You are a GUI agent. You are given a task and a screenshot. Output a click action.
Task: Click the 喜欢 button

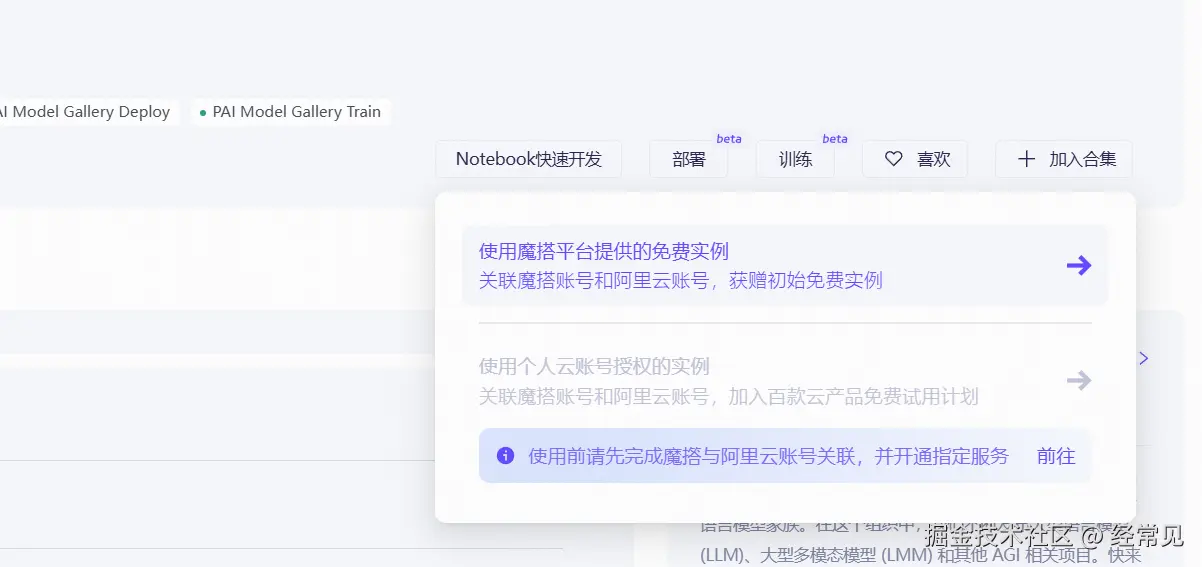point(915,159)
